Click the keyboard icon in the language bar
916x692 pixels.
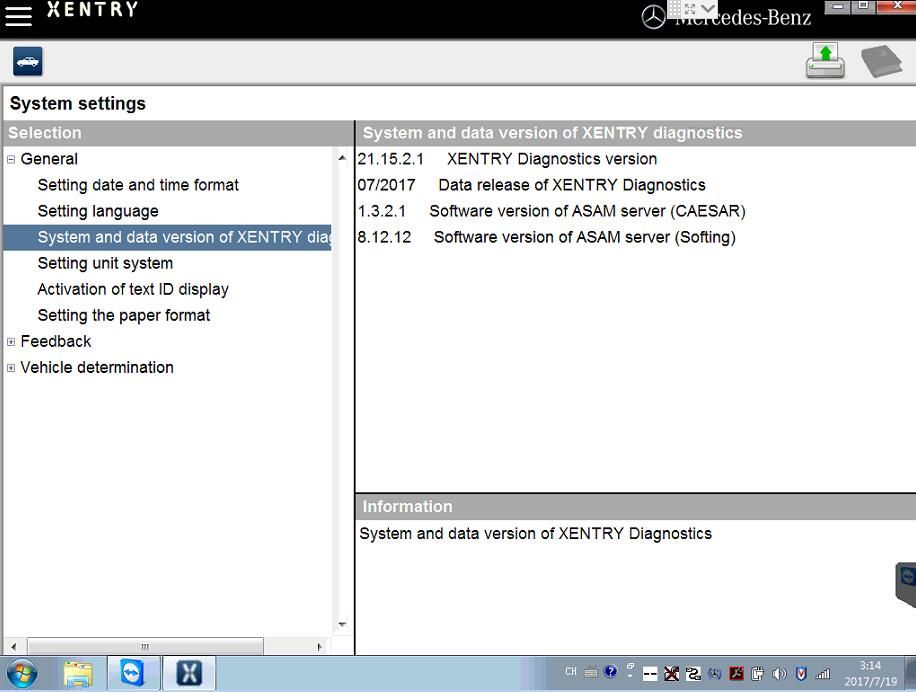[x=591, y=672]
